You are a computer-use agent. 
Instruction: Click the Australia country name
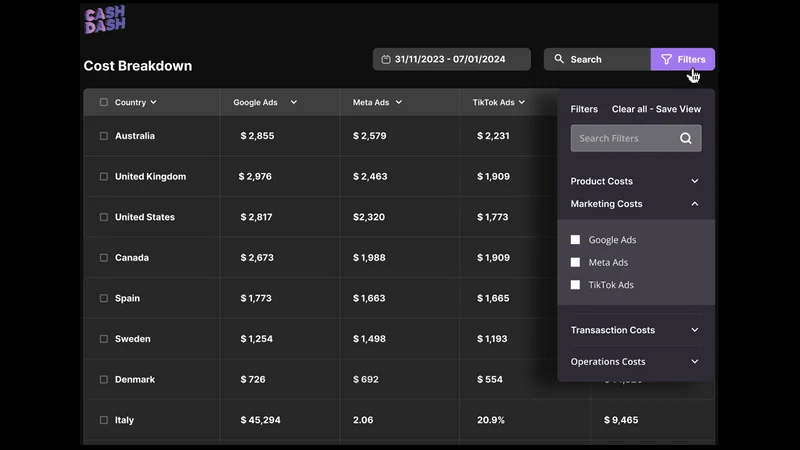(135, 136)
